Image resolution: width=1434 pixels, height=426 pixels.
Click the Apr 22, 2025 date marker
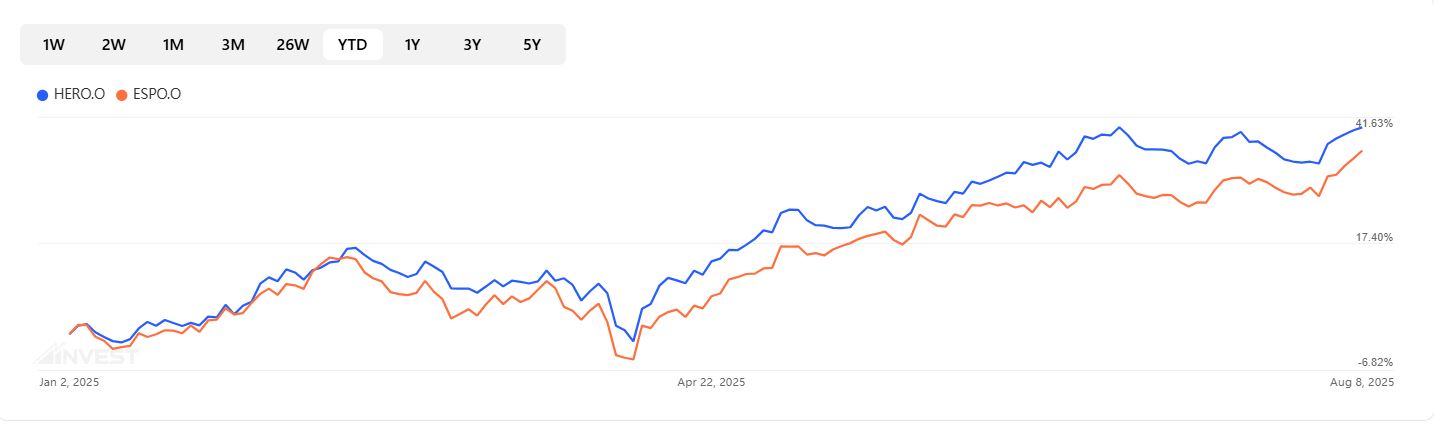point(711,382)
